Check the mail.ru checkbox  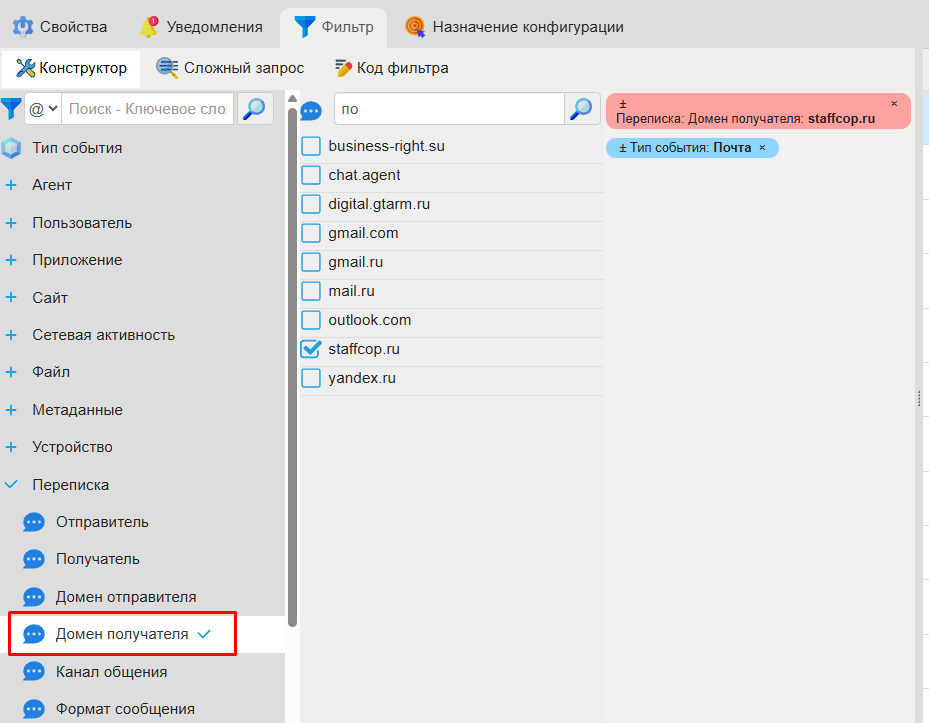click(311, 292)
